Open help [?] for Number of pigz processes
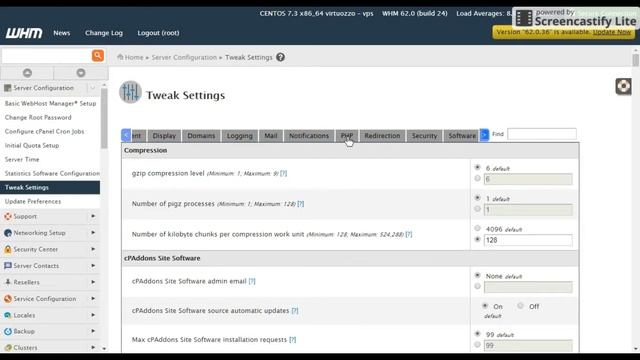640x360 pixels. click(x=301, y=204)
